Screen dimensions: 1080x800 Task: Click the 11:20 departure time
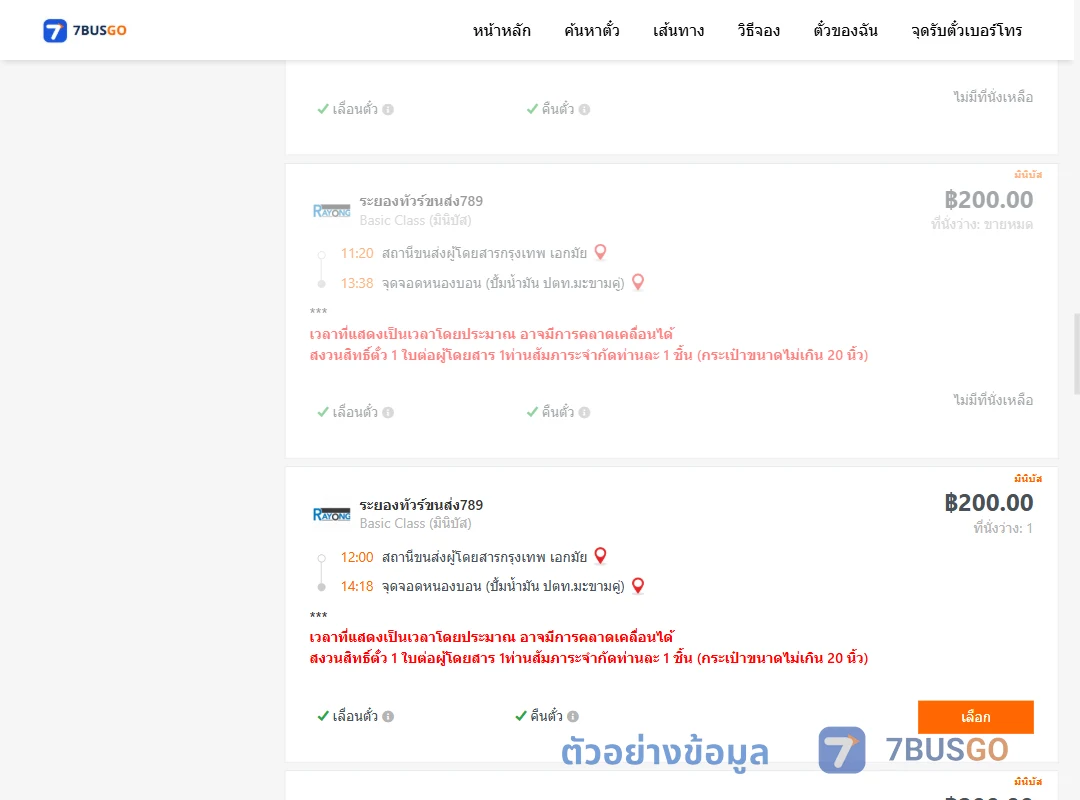pos(357,253)
